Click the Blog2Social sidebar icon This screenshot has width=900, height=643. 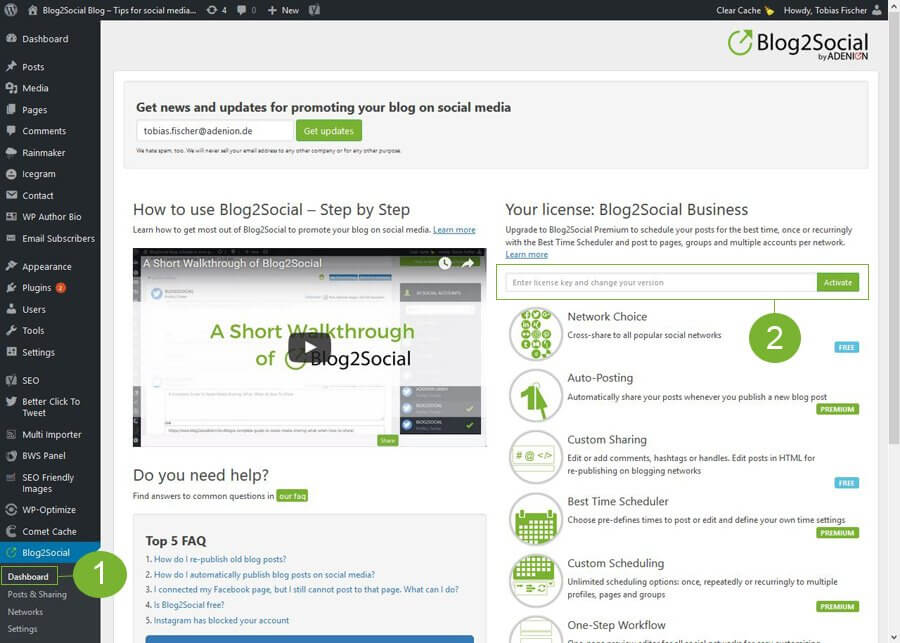pos(11,552)
